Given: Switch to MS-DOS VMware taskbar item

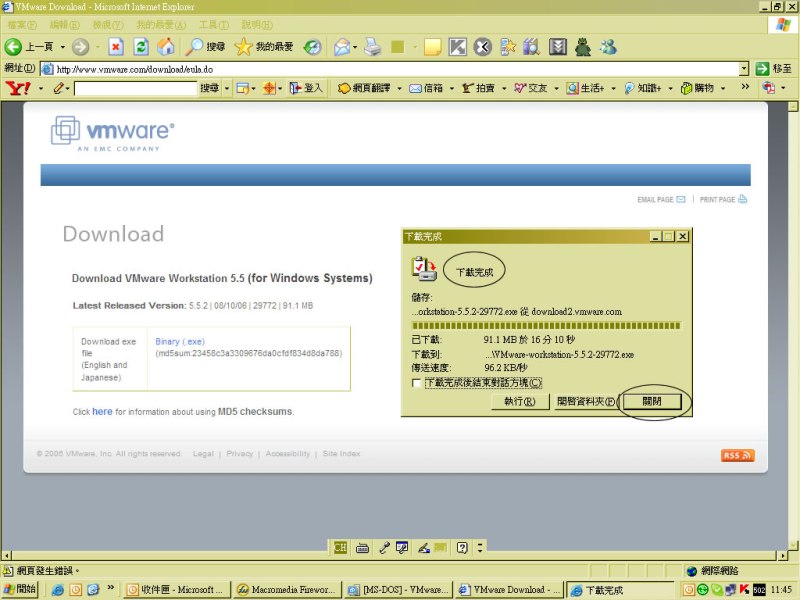Looking at the screenshot, I should coord(397,590).
